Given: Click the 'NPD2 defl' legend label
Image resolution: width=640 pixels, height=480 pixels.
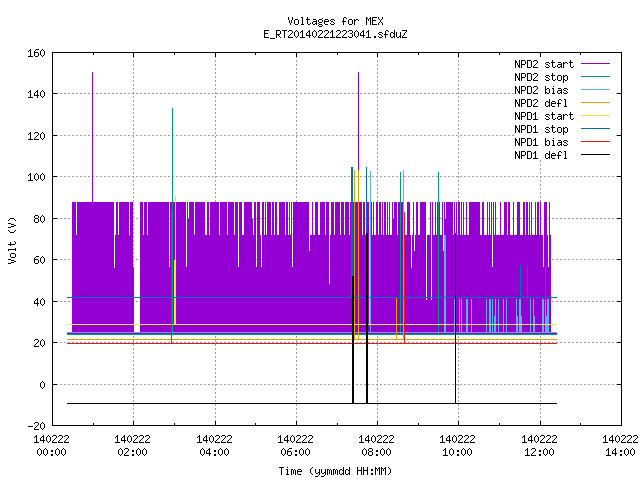Looking at the screenshot, I should coord(541,103).
